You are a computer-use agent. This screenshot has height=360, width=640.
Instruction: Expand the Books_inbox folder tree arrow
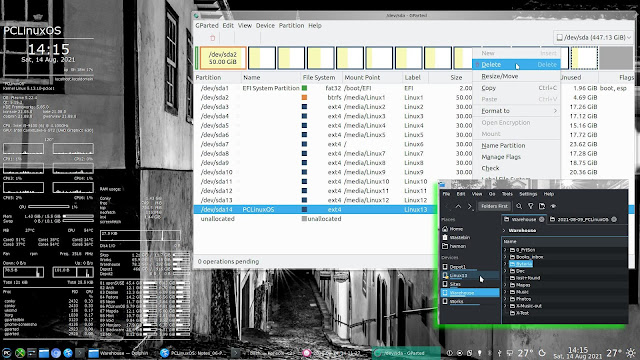pyautogui.click(x=505, y=257)
